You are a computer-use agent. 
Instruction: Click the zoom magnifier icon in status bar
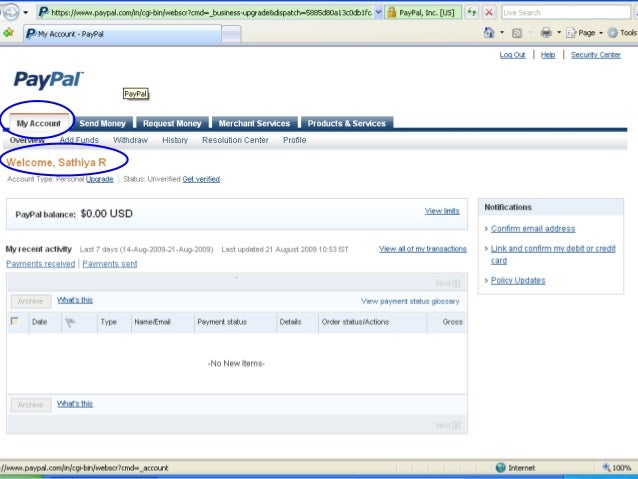[x=606, y=468]
